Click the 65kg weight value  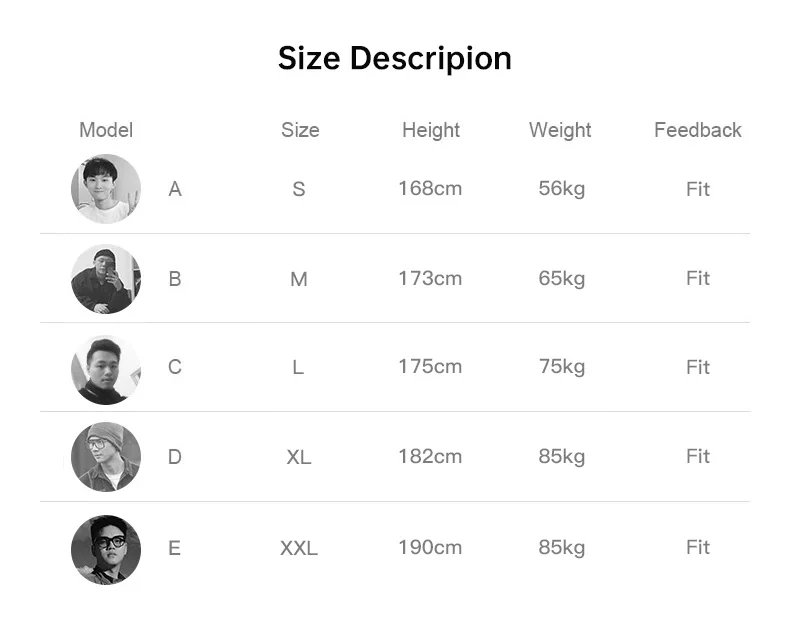point(562,279)
